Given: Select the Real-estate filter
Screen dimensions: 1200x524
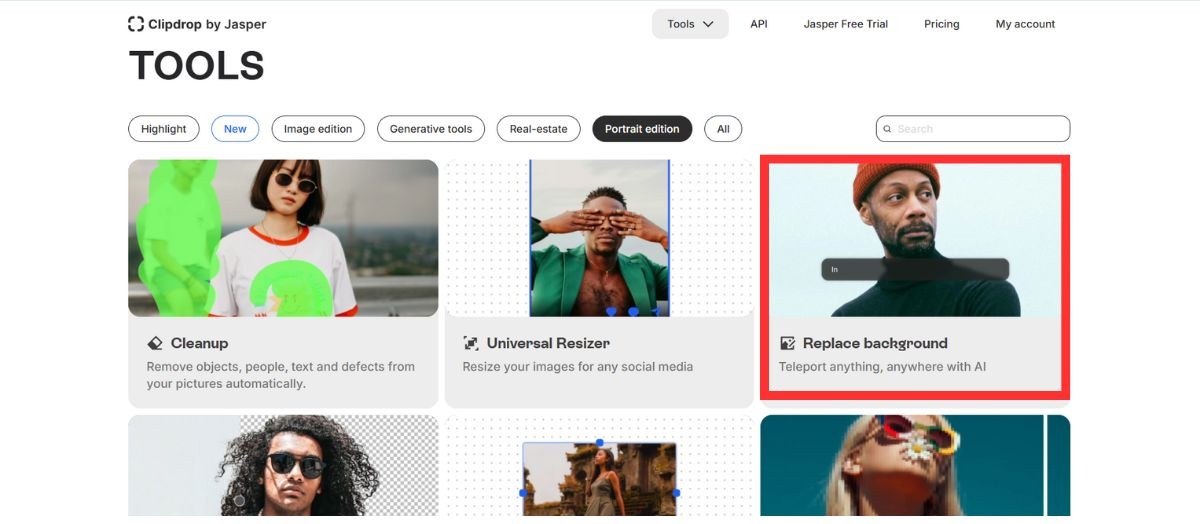Looking at the screenshot, I should click(x=538, y=129).
